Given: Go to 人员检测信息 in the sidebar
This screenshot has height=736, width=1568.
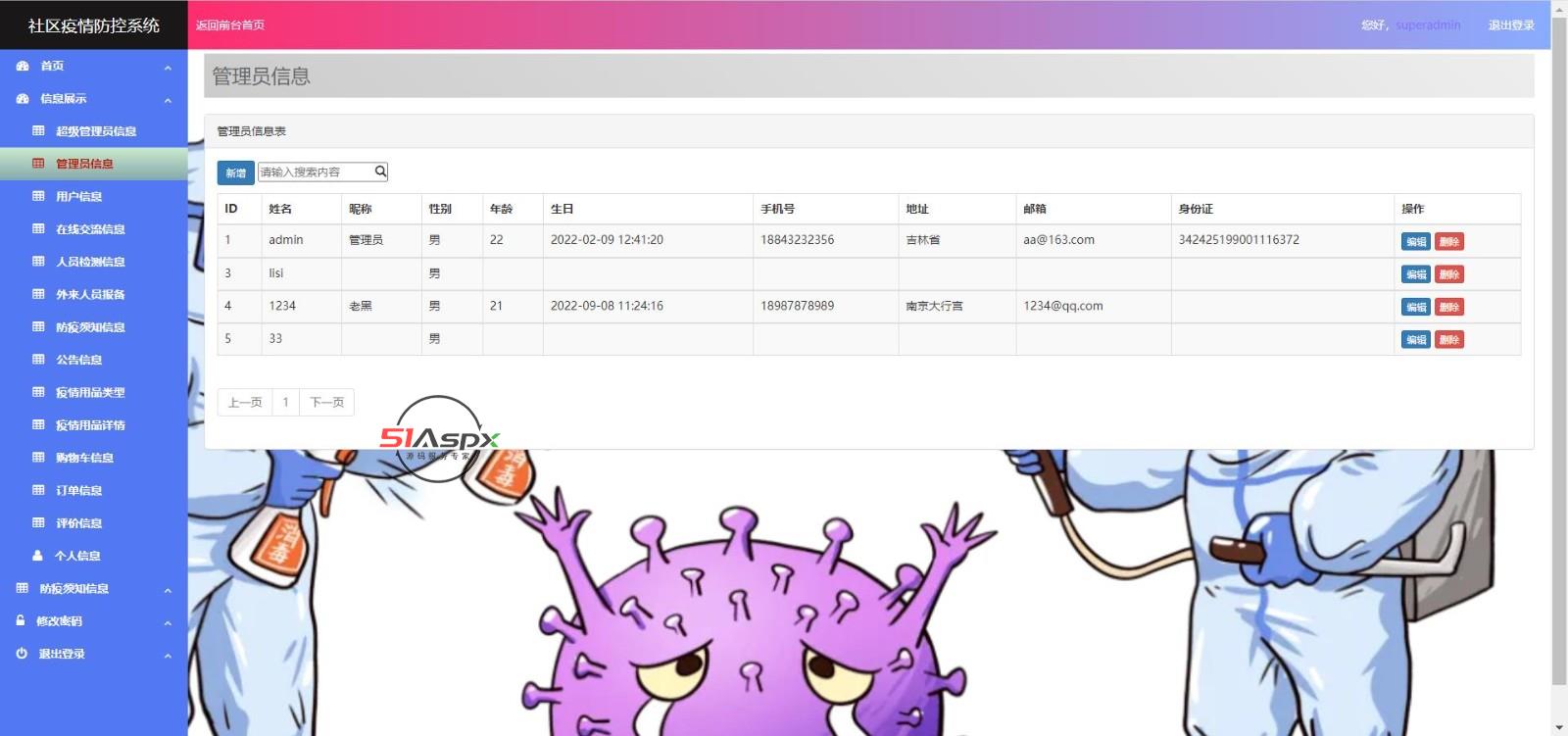Looking at the screenshot, I should [90, 262].
